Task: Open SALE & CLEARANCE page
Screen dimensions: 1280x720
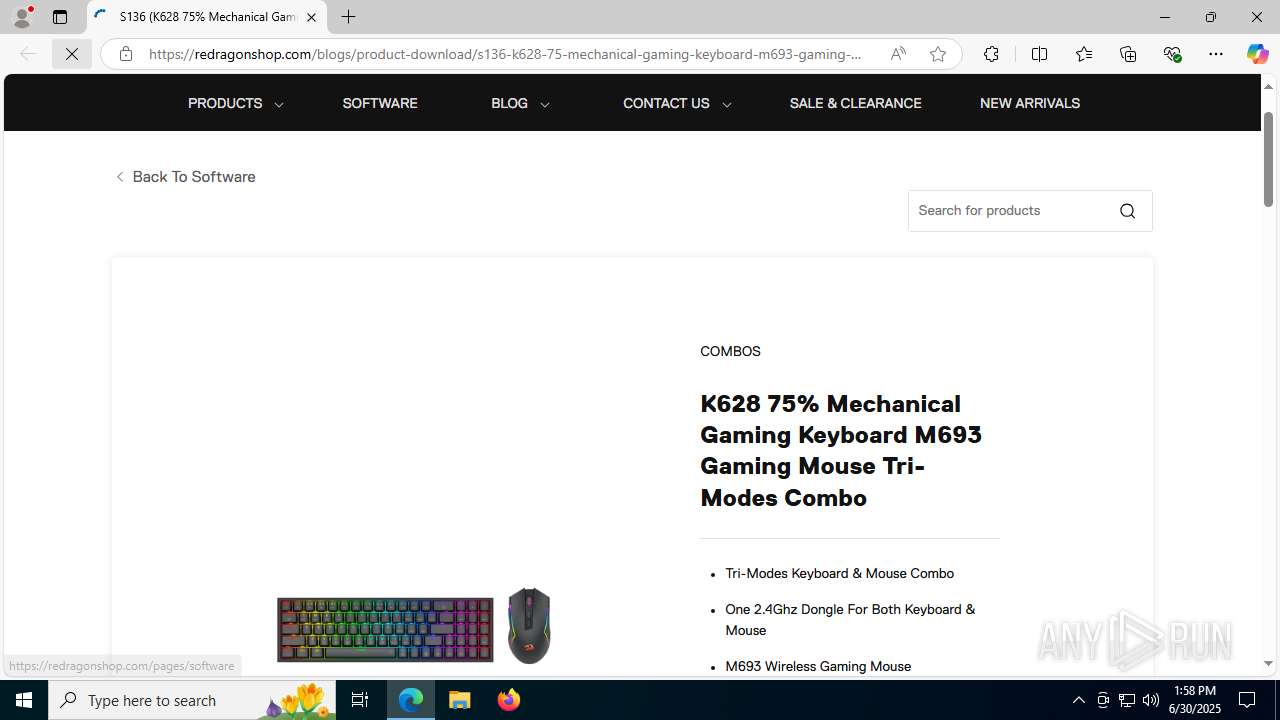Action: pos(855,103)
